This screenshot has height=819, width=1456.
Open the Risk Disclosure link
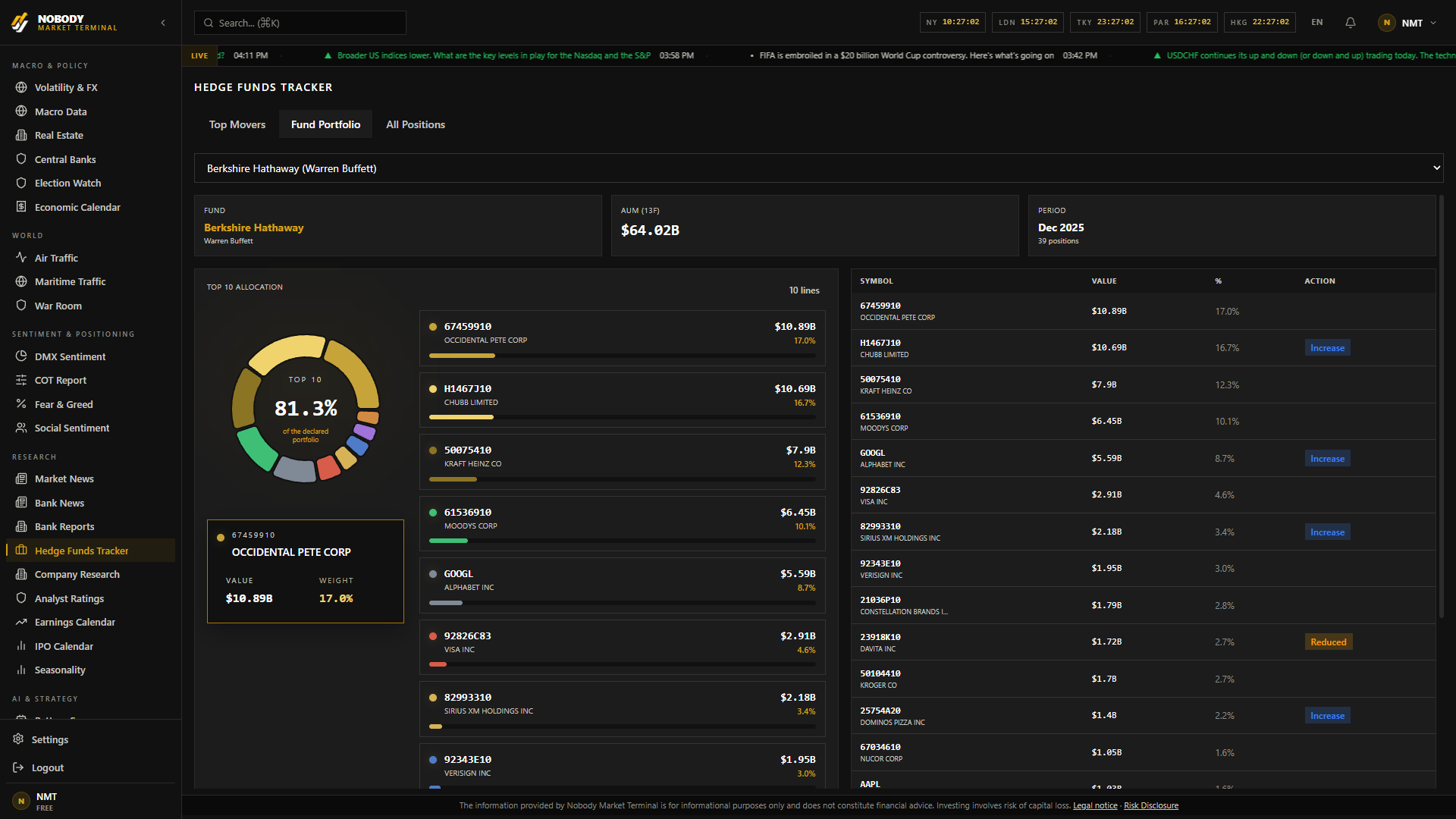[x=1151, y=805]
